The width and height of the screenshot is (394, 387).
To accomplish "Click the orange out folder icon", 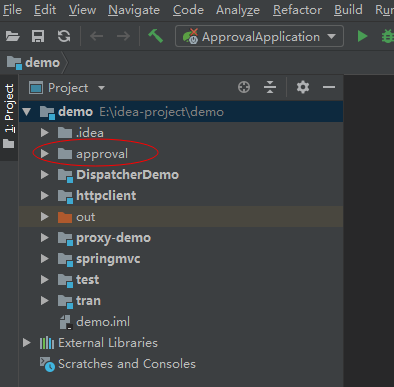I will [65, 217].
